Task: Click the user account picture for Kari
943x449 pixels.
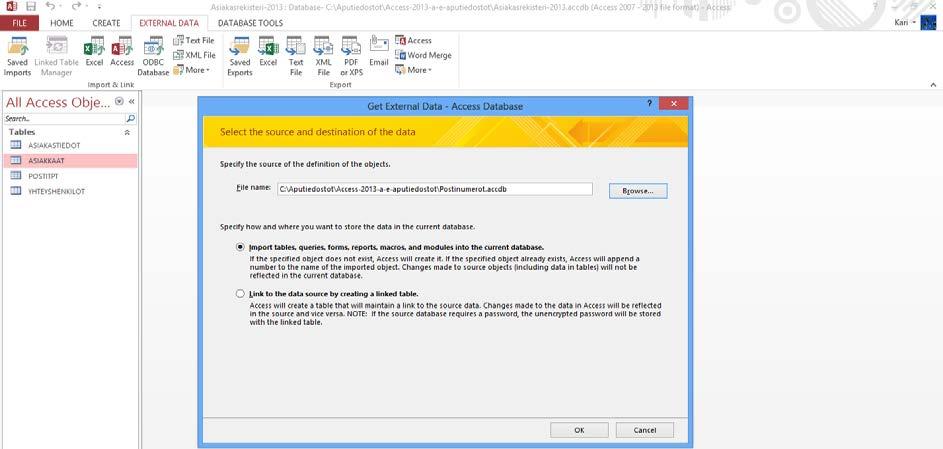Action: pos(928,23)
